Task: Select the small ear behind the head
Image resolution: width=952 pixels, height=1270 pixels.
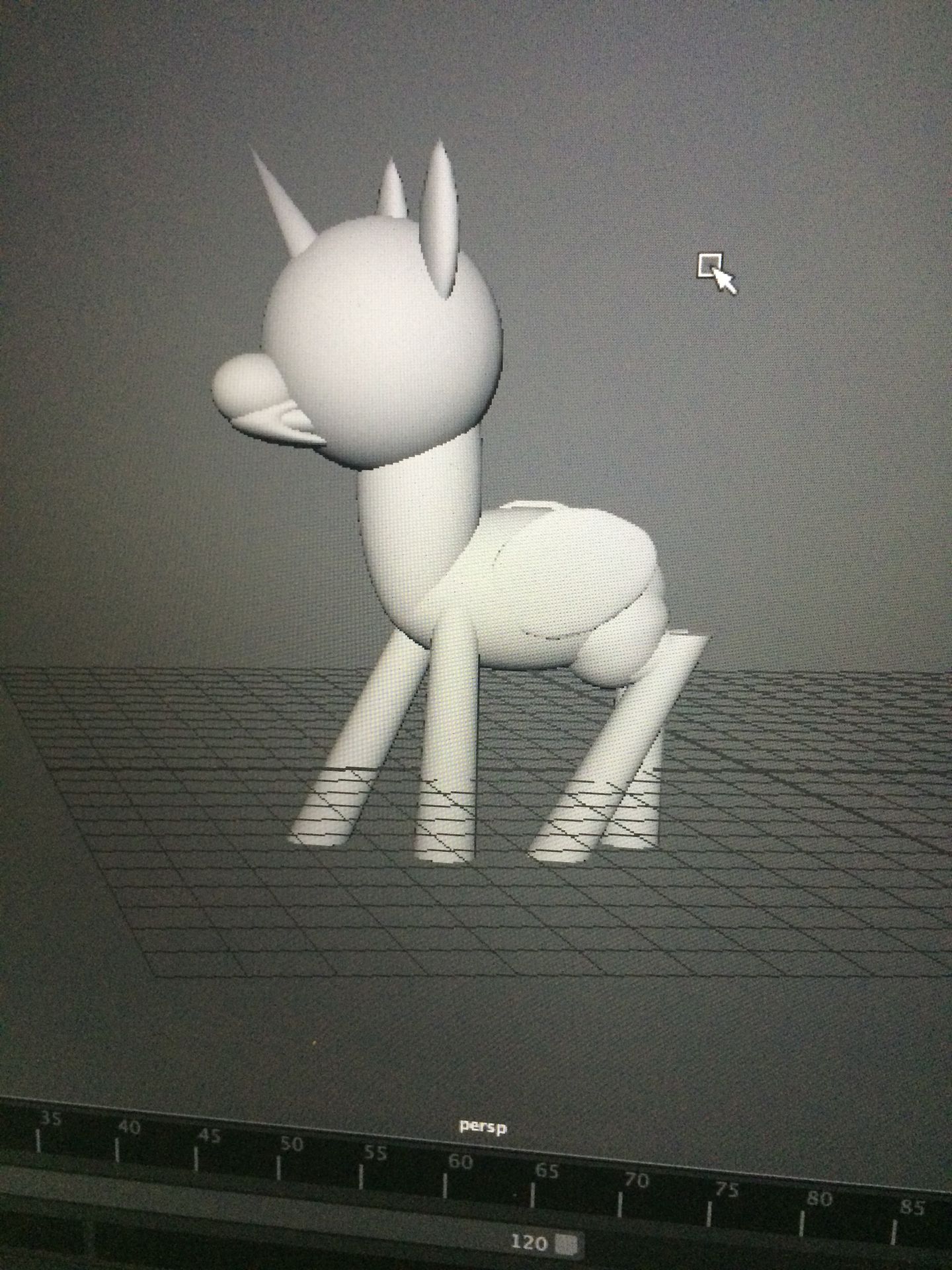Action: [x=391, y=189]
